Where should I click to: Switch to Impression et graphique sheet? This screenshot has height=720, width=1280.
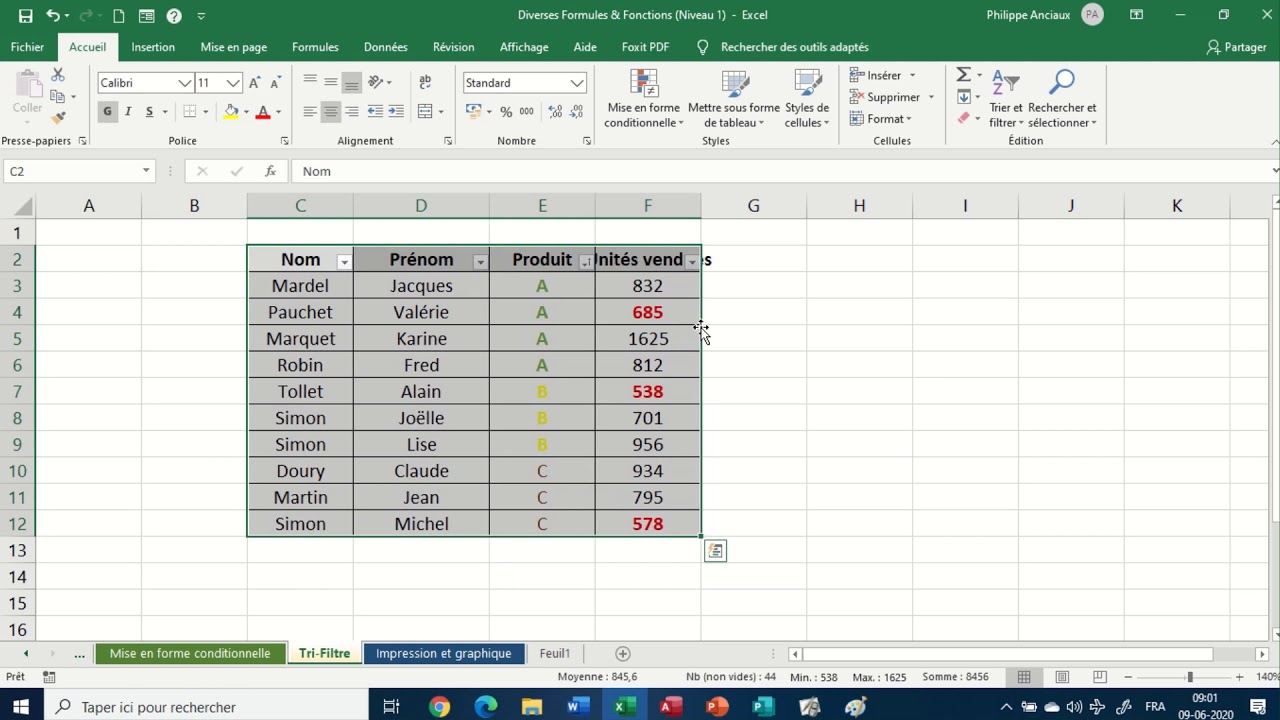tap(443, 653)
